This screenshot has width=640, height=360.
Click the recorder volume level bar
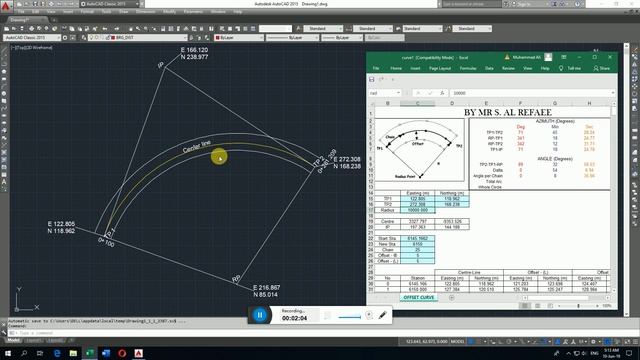click(349, 316)
